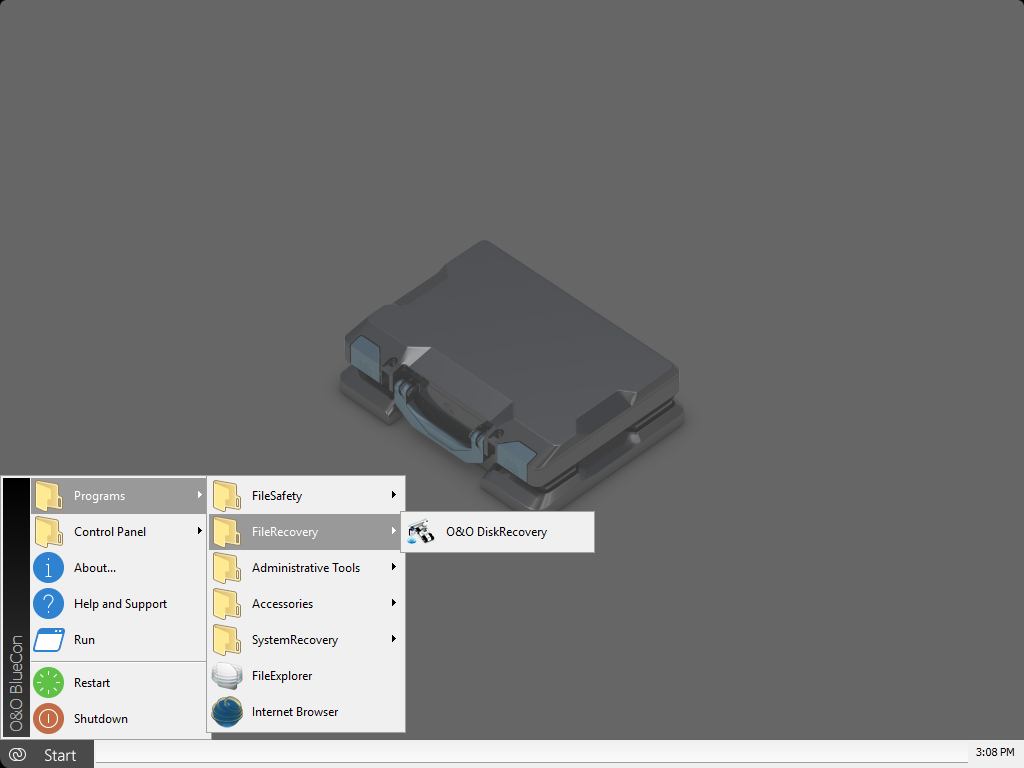Click the blue About info icon
This screenshot has width=1024, height=768.
pyautogui.click(x=48, y=568)
